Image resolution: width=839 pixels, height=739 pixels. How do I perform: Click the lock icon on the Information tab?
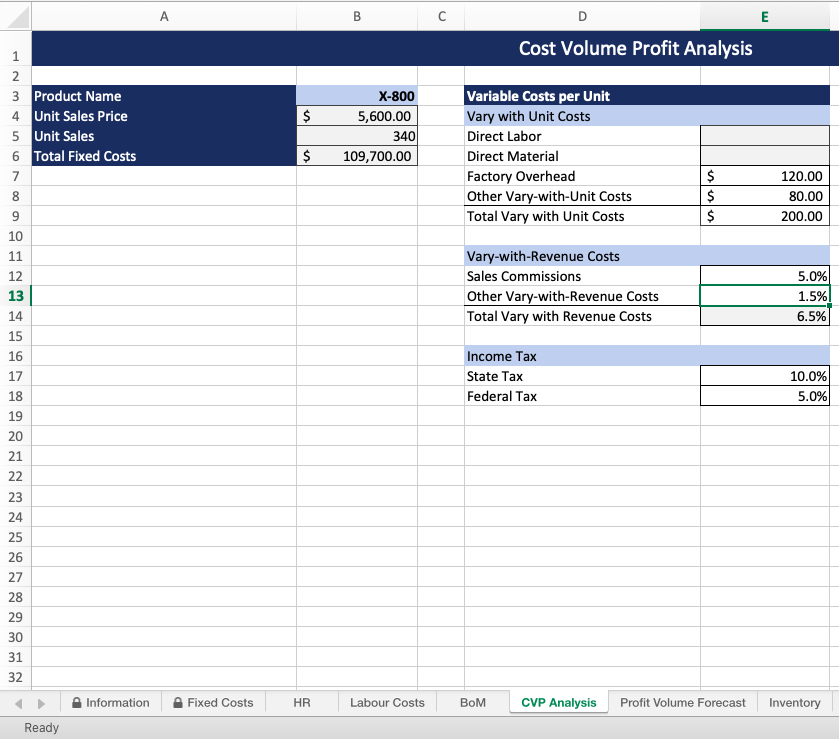click(x=75, y=702)
